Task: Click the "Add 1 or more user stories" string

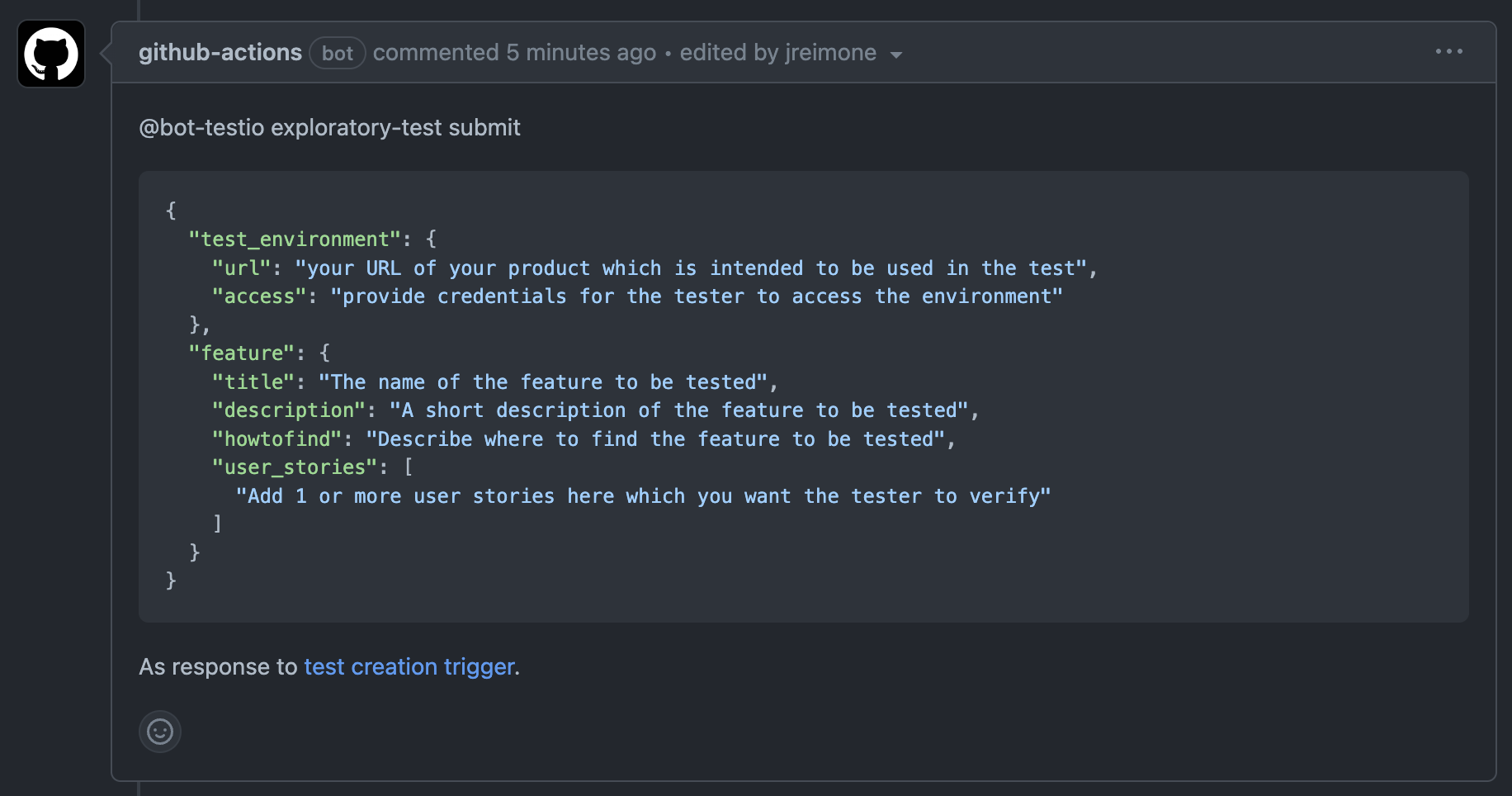Action: point(643,496)
